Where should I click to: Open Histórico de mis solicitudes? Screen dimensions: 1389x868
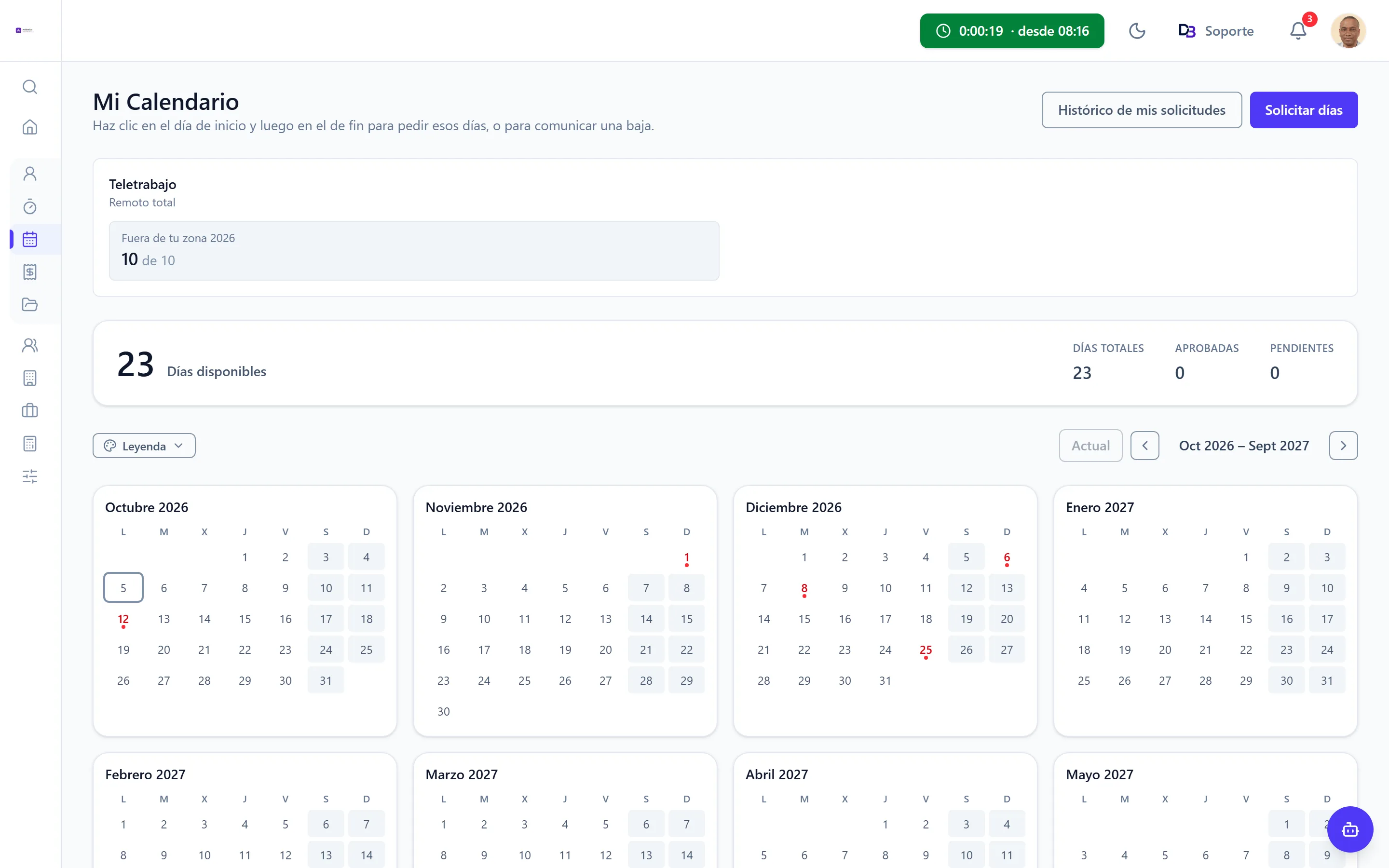(1142, 109)
